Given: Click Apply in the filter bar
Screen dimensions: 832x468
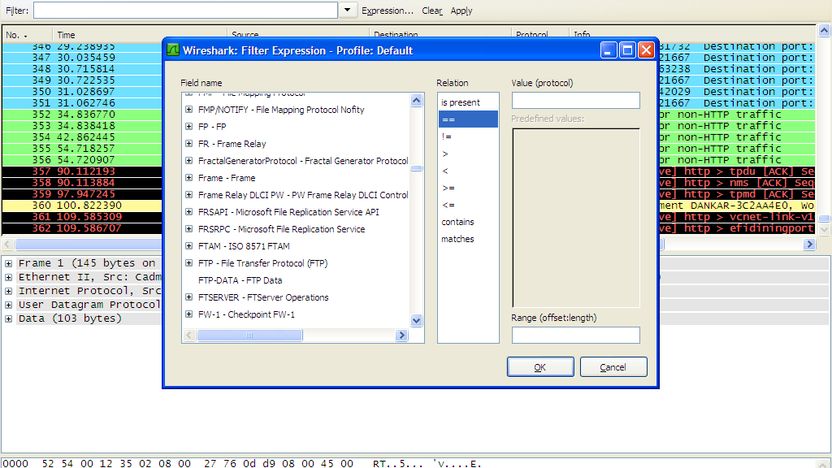Looking at the screenshot, I should coord(461,11).
